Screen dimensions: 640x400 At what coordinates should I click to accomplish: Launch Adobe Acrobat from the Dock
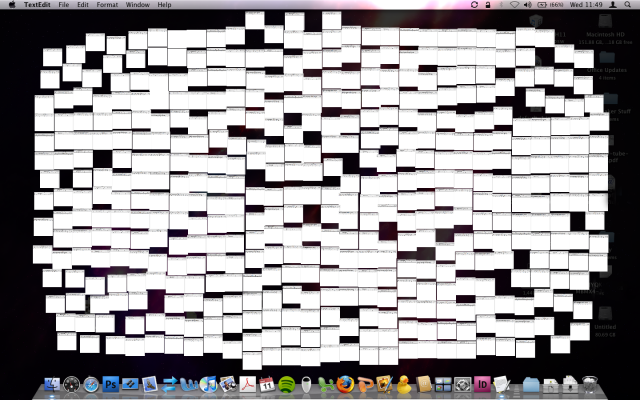coord(248,384)
